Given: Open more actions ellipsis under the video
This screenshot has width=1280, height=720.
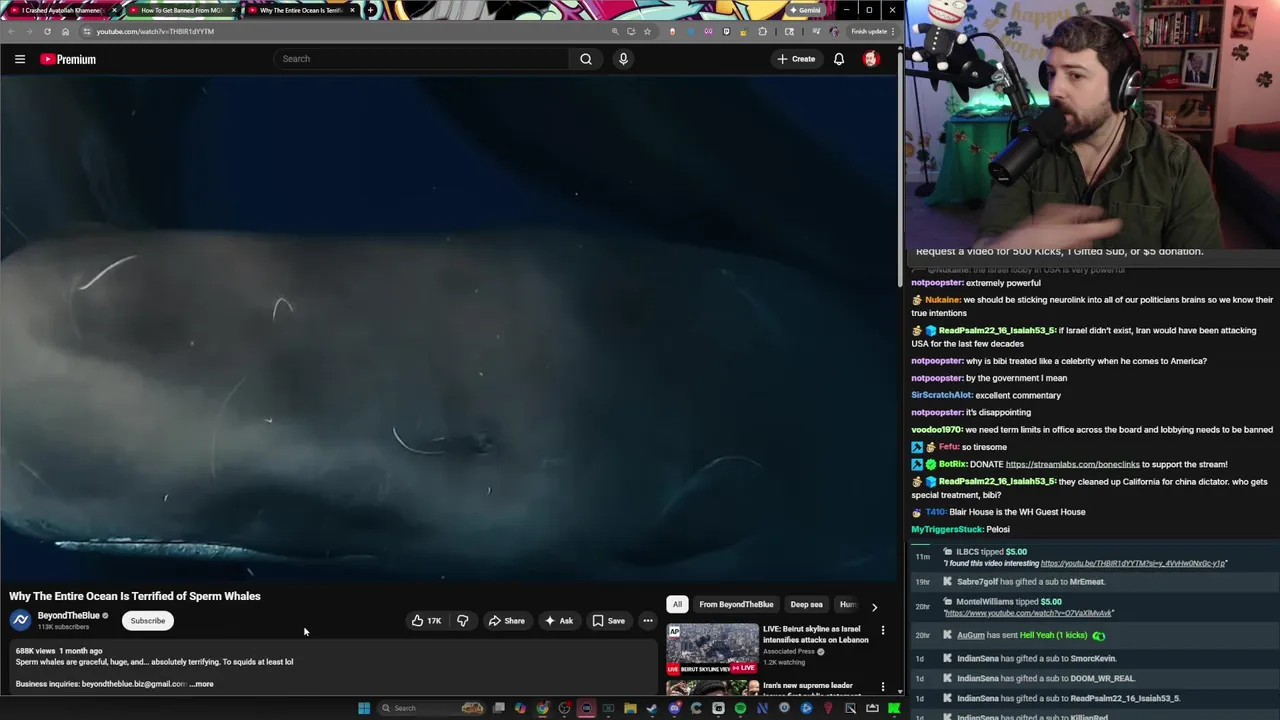Looking at the screenshot, I should click(648, 621).
